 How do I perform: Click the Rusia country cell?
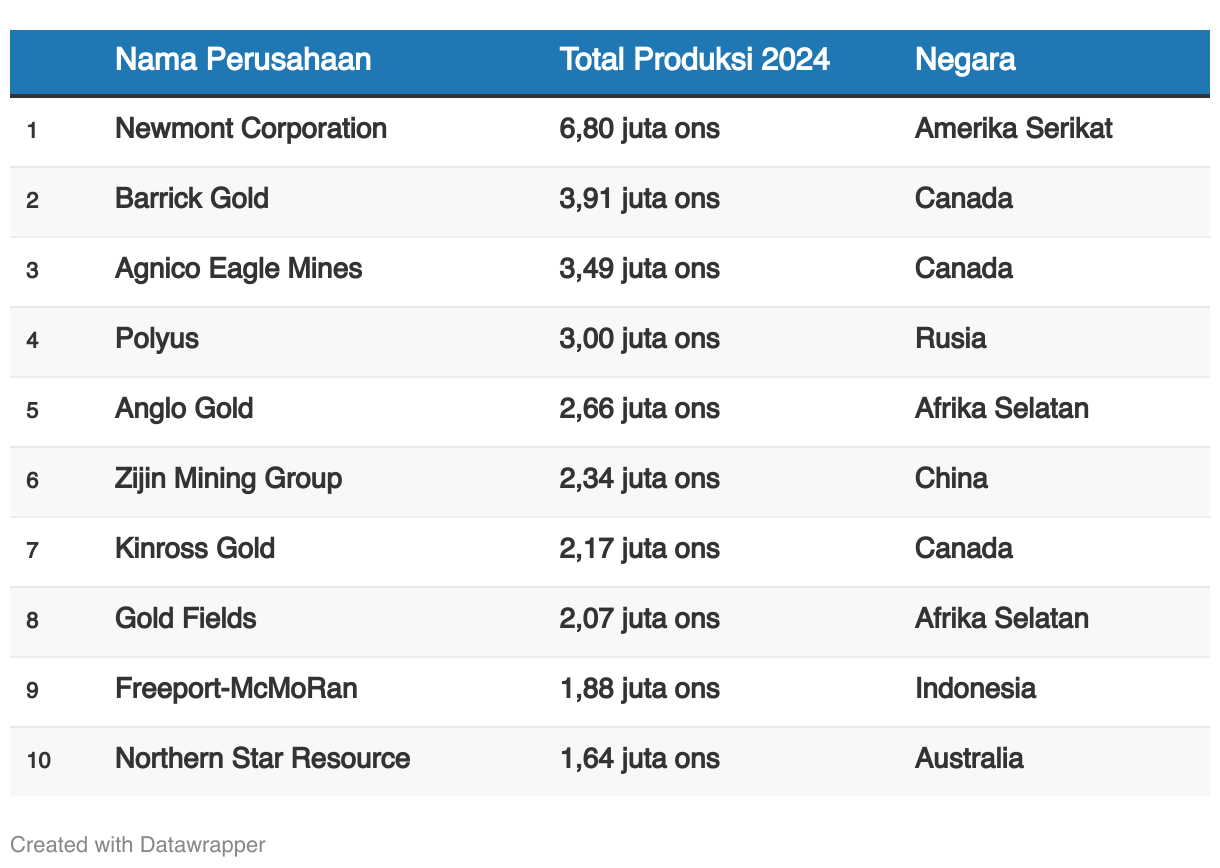coord(950,339)
